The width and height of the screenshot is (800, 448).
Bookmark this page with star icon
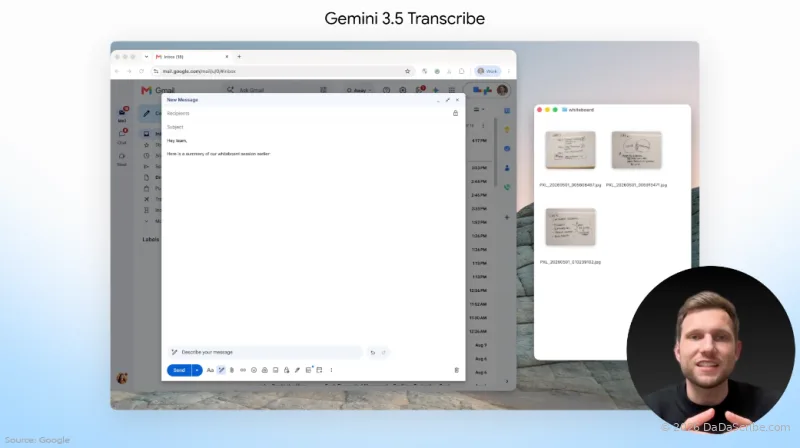pos(407,71)
